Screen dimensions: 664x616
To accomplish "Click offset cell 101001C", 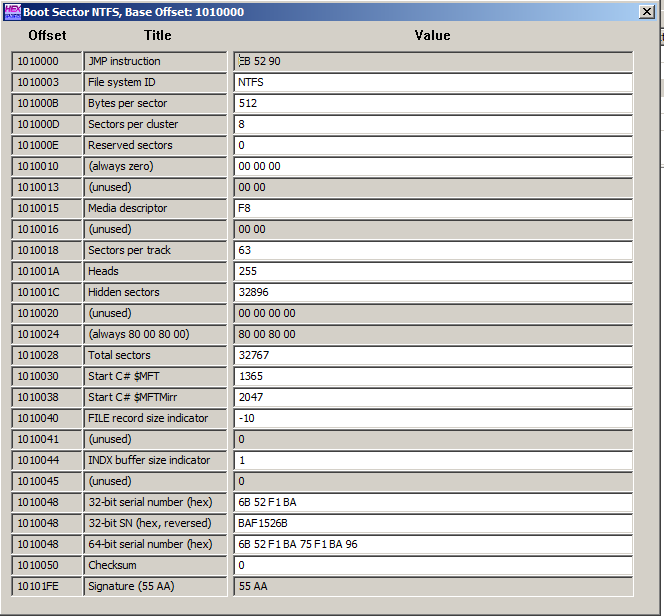I will 47,293.
